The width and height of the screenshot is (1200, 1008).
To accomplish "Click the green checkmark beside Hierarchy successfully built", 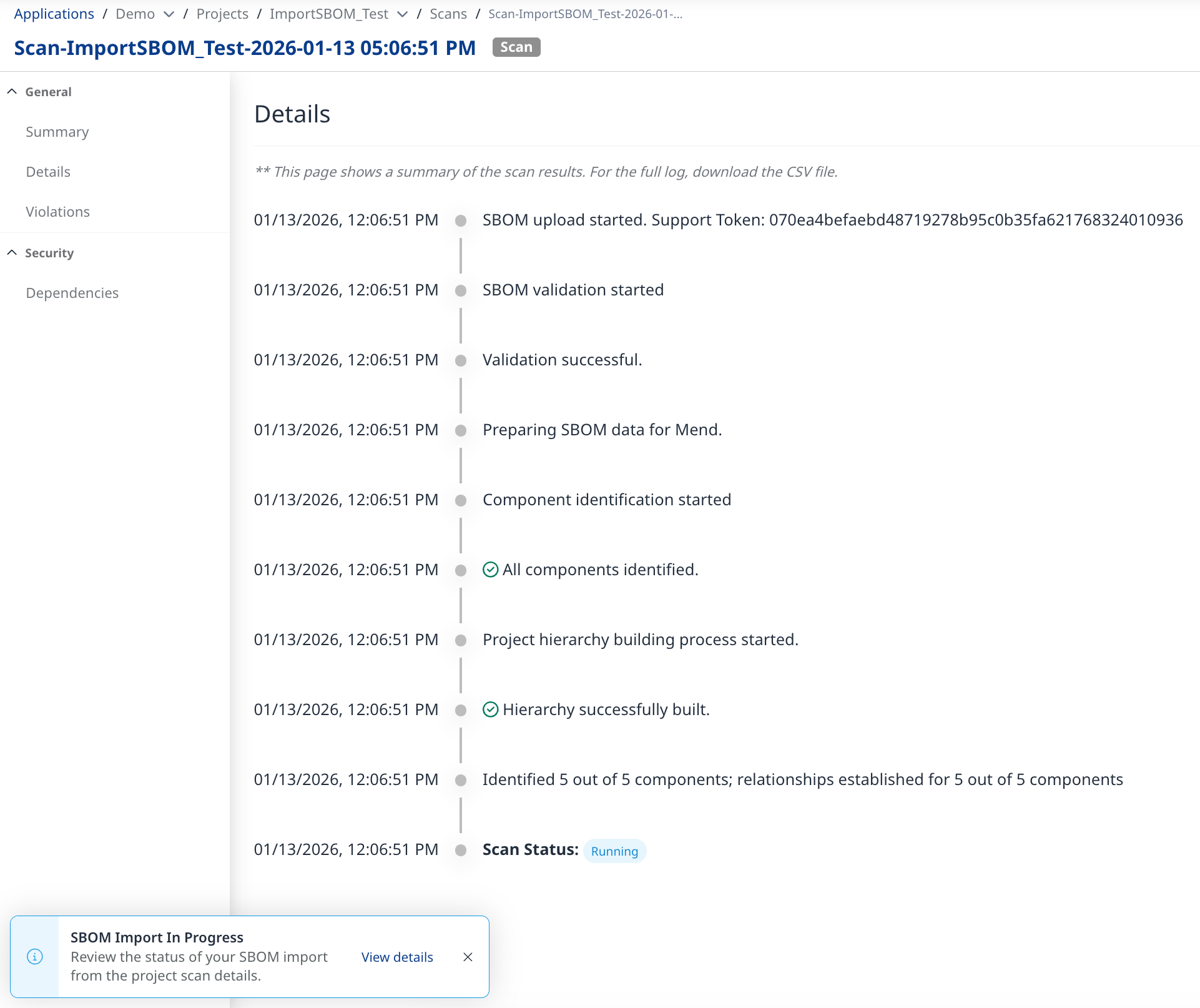I will [x=491, y=709].
